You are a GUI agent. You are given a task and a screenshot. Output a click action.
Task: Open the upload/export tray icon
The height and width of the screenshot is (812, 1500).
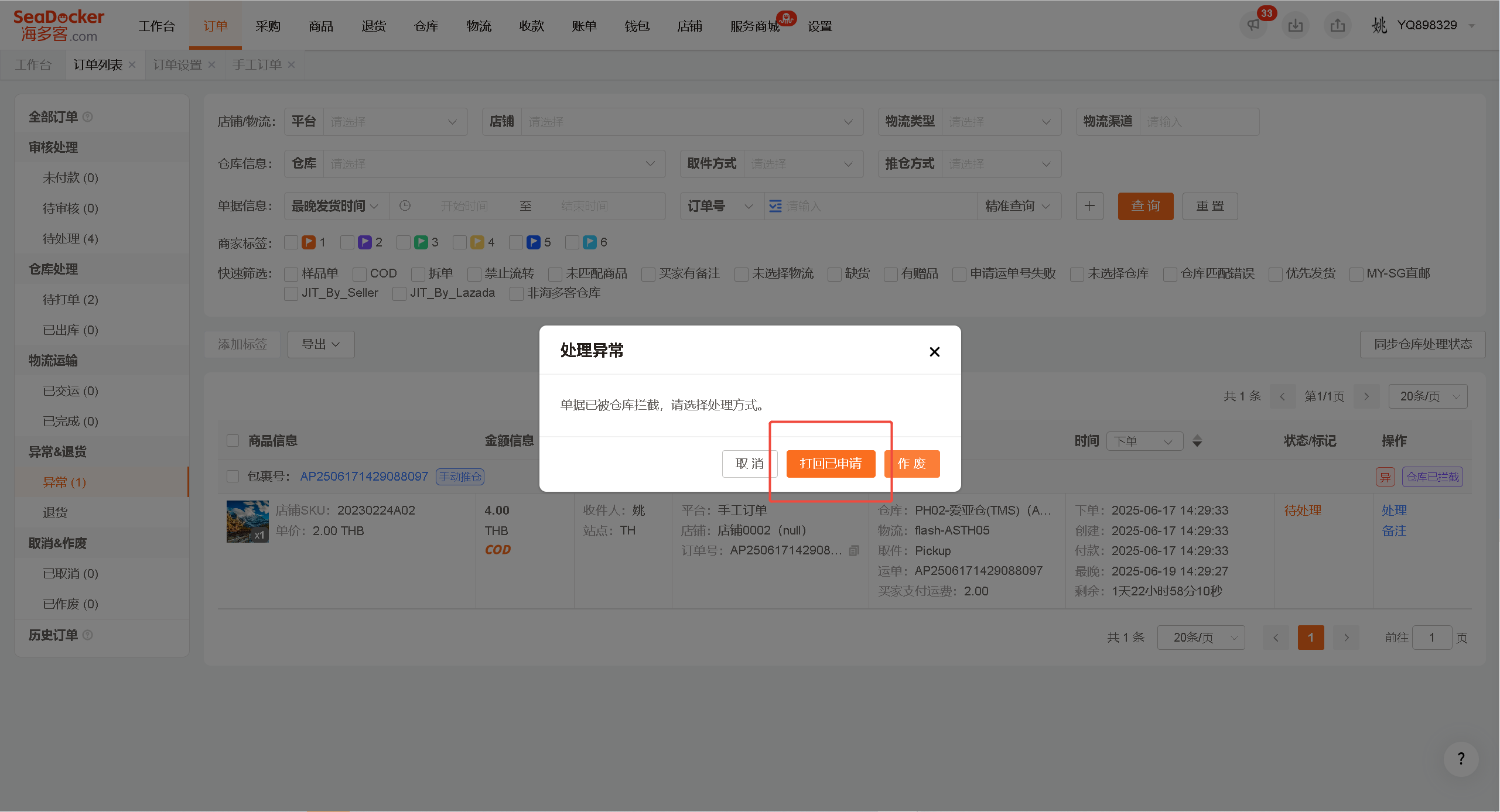[x=1337, y=25]
